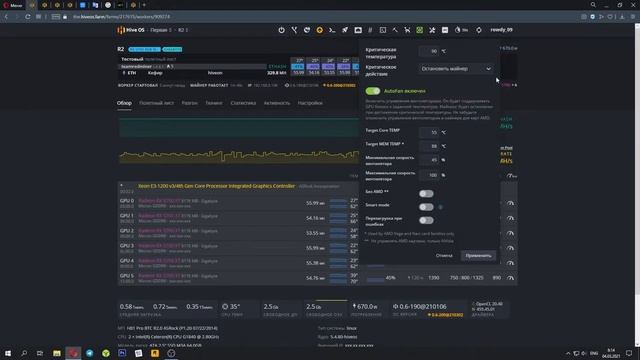Click the crossed wrench and screwdriver tools icon
The image size is (640, 360).
click(432, 30)
